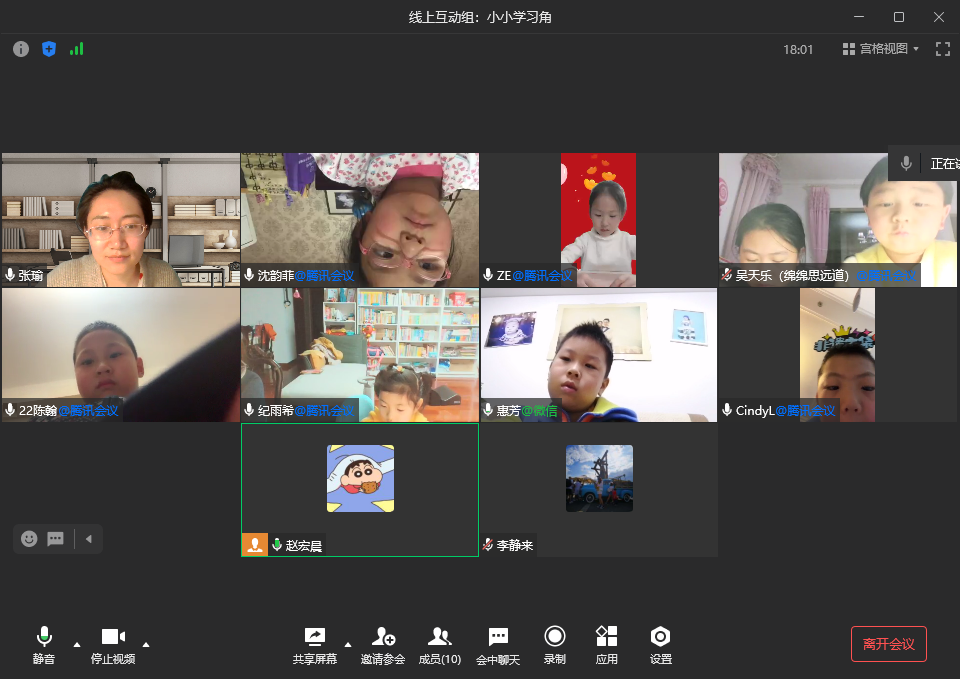The width and height of the screenshot is (960, 679).
Task: Click microphone icon beside 惠芳 name
Action: click(488, 410)
